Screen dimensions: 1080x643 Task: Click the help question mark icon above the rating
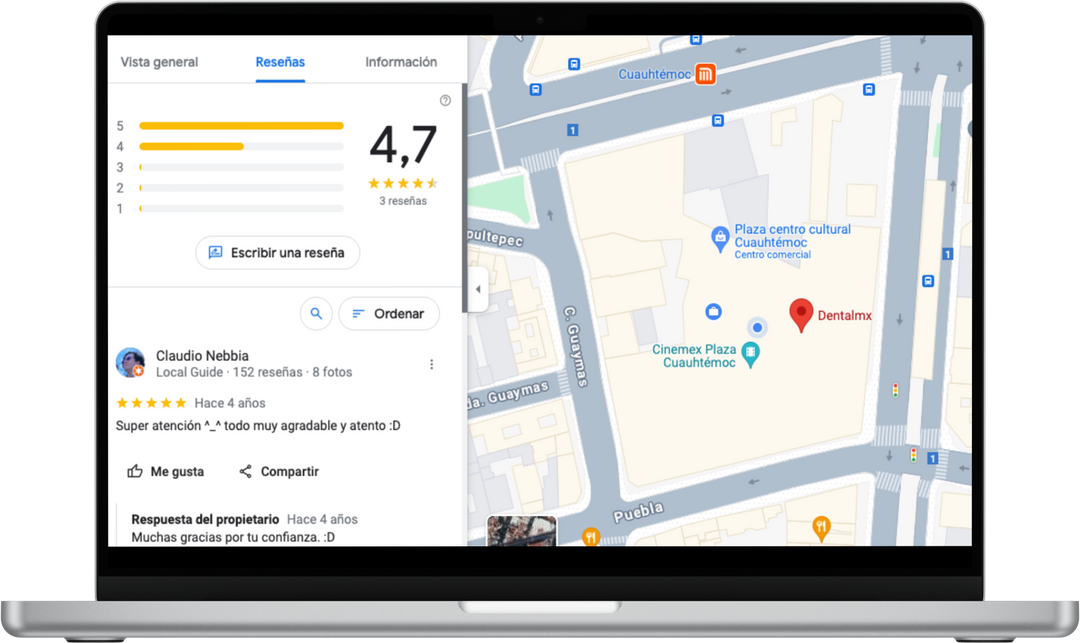446,101
